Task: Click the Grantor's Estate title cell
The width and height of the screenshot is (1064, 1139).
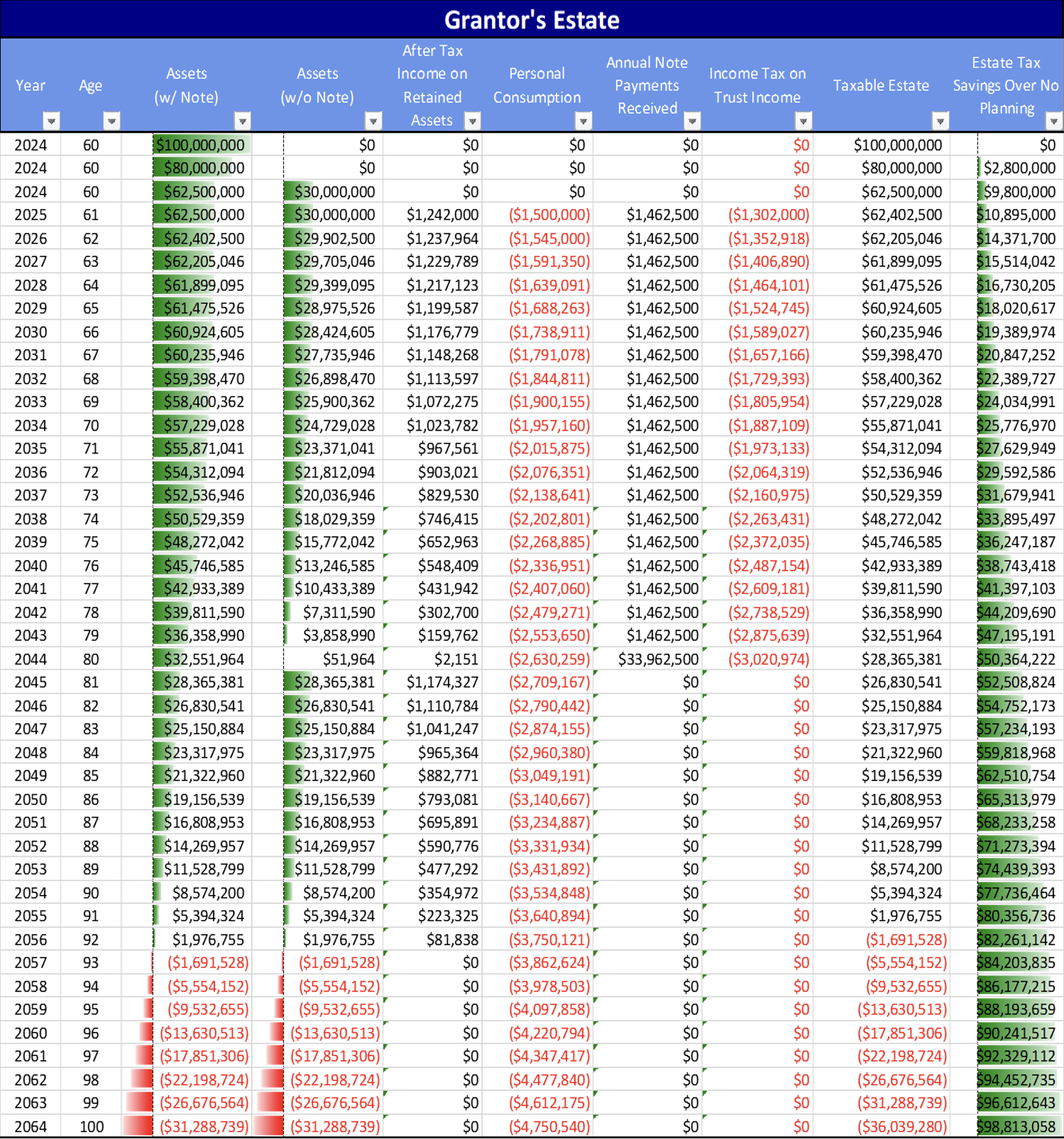Action: (x=532, y=20)
